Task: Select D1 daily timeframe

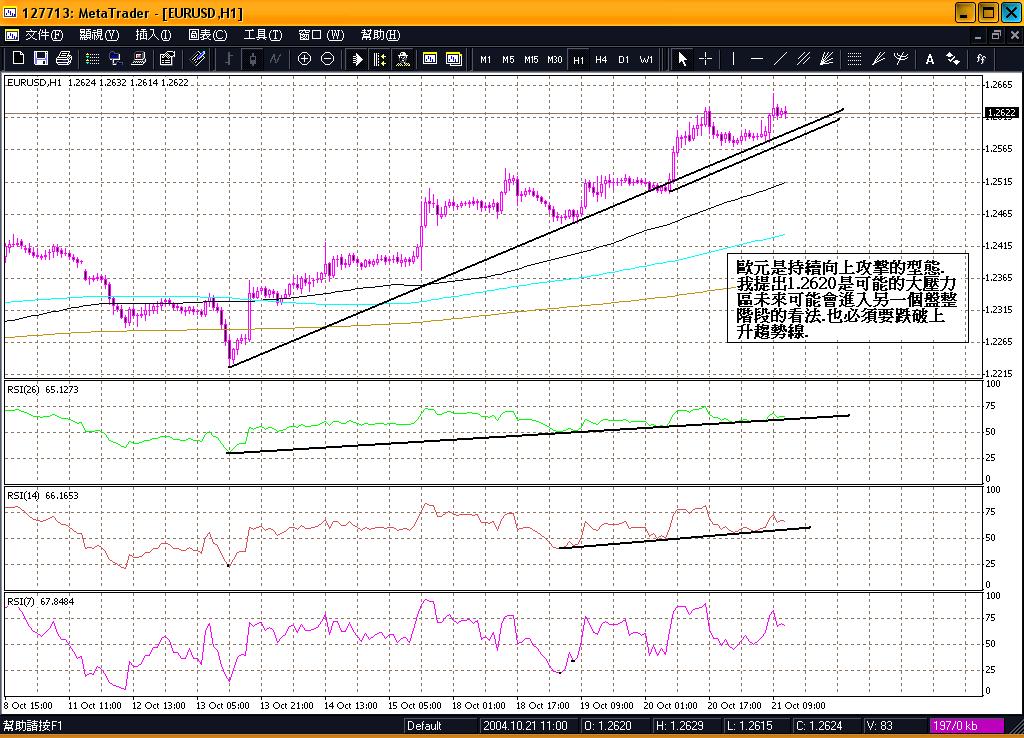Action: pos(624,59)
